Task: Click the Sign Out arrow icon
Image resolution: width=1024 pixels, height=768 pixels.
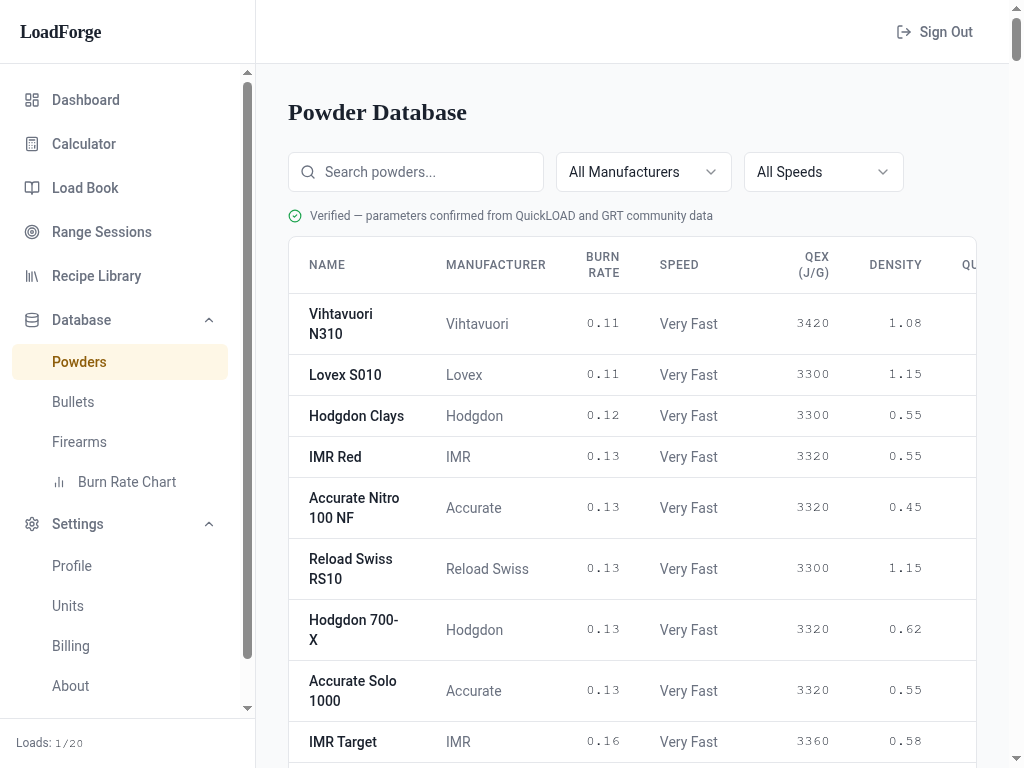Action: coord(904,32)
